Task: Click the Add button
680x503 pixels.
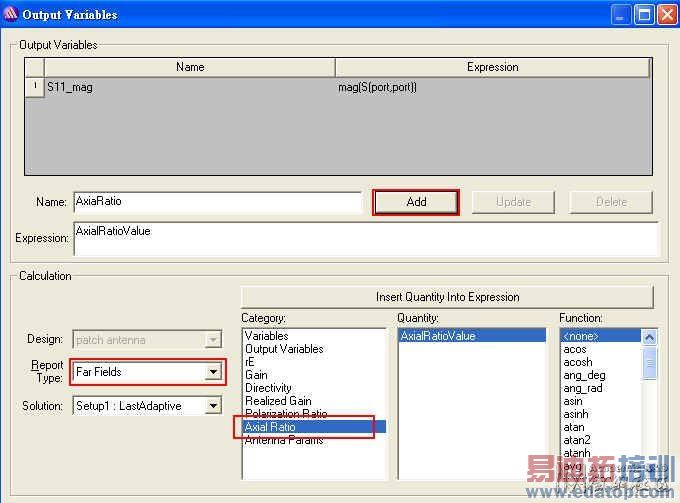Action: coord(416,202)
